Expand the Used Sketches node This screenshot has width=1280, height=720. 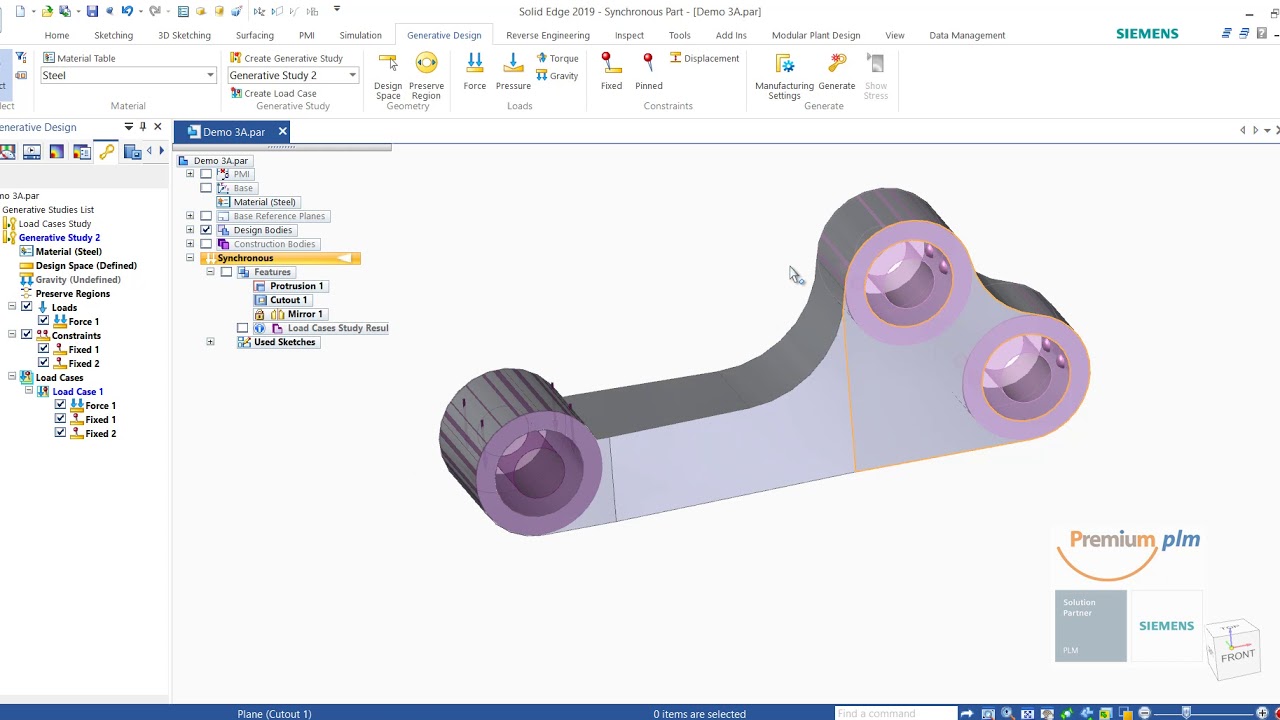(210, 342)
